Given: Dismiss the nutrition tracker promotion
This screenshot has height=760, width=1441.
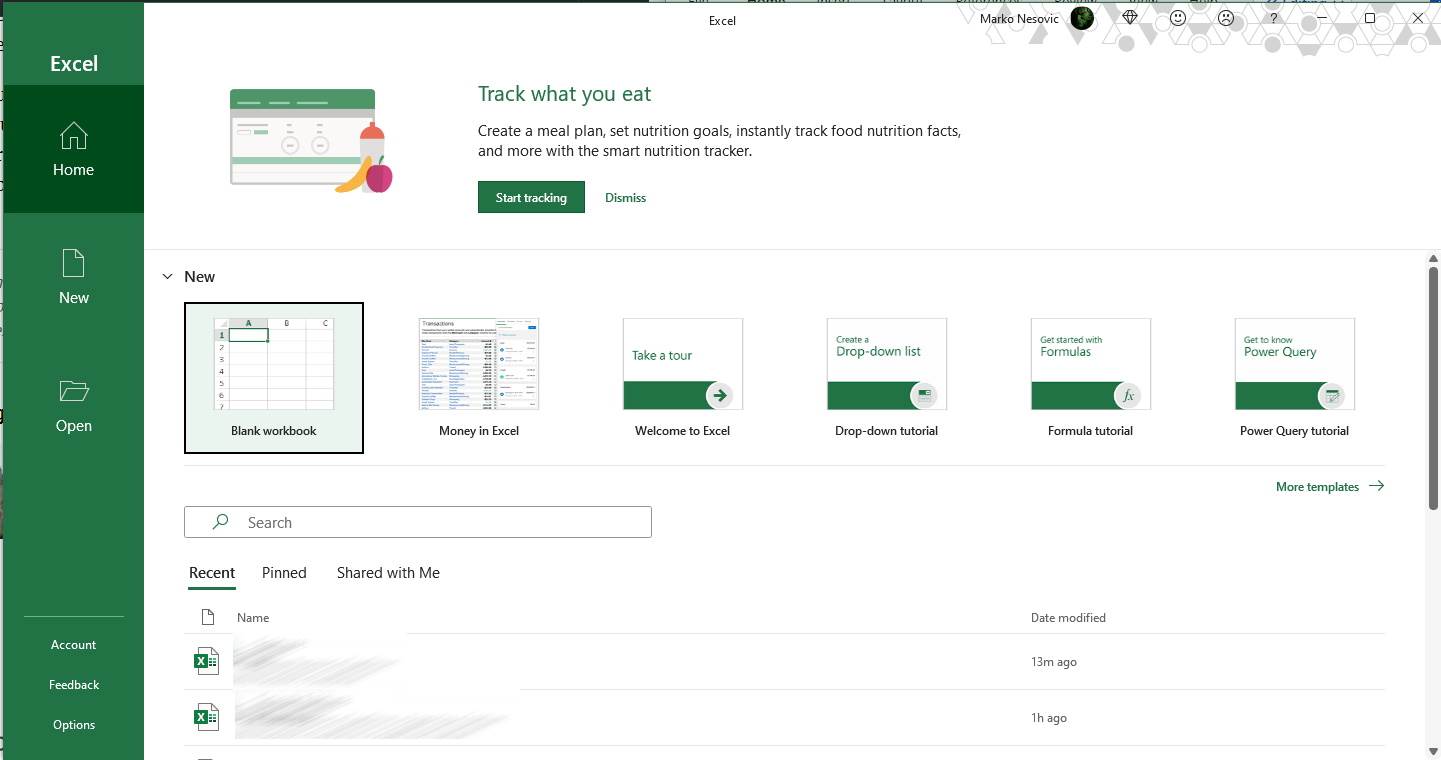Looking at the screenshot, I should (625, 197).
